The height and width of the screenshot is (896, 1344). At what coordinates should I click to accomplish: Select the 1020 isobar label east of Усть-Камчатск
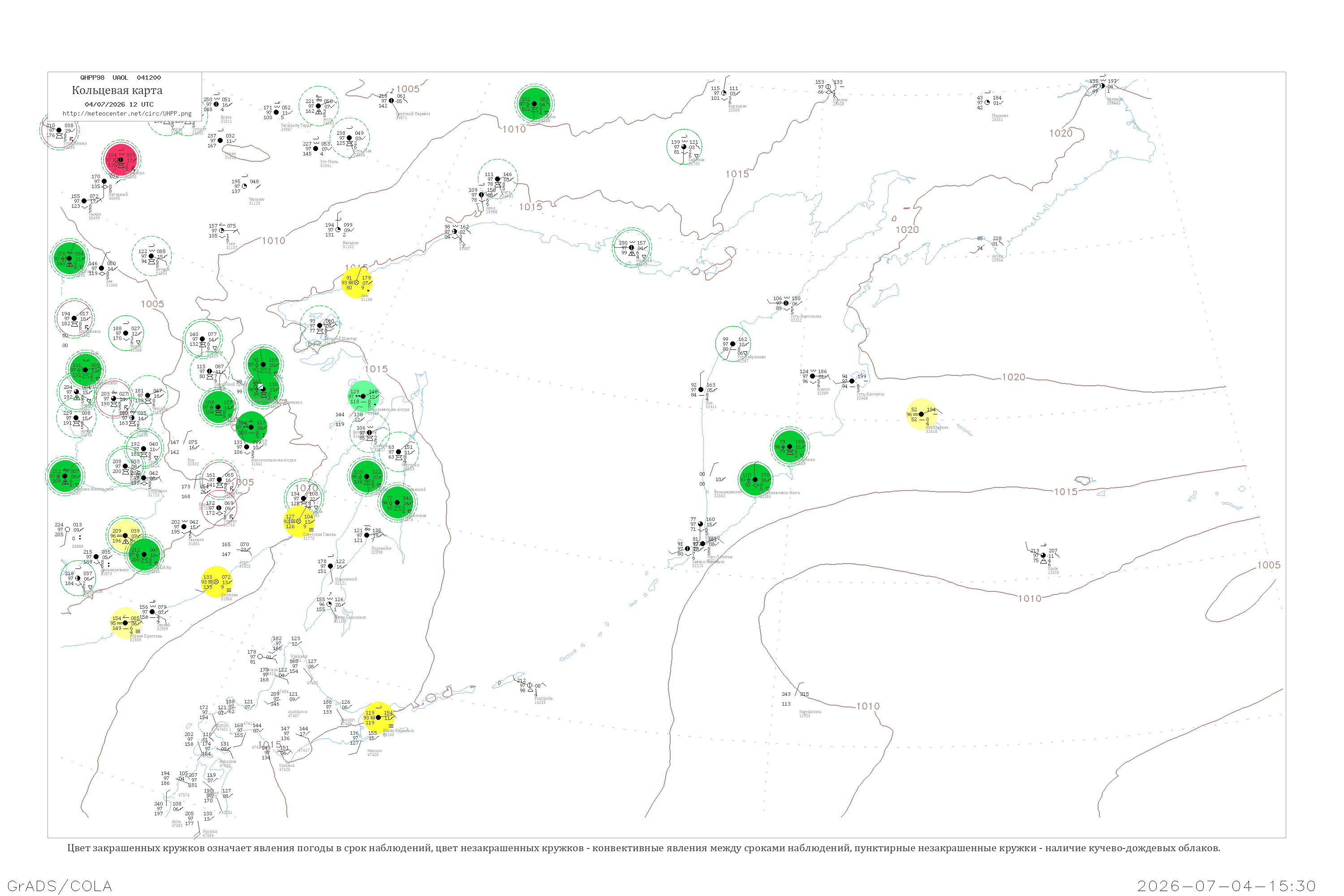pyautogui.click(x=1013, y=377)
